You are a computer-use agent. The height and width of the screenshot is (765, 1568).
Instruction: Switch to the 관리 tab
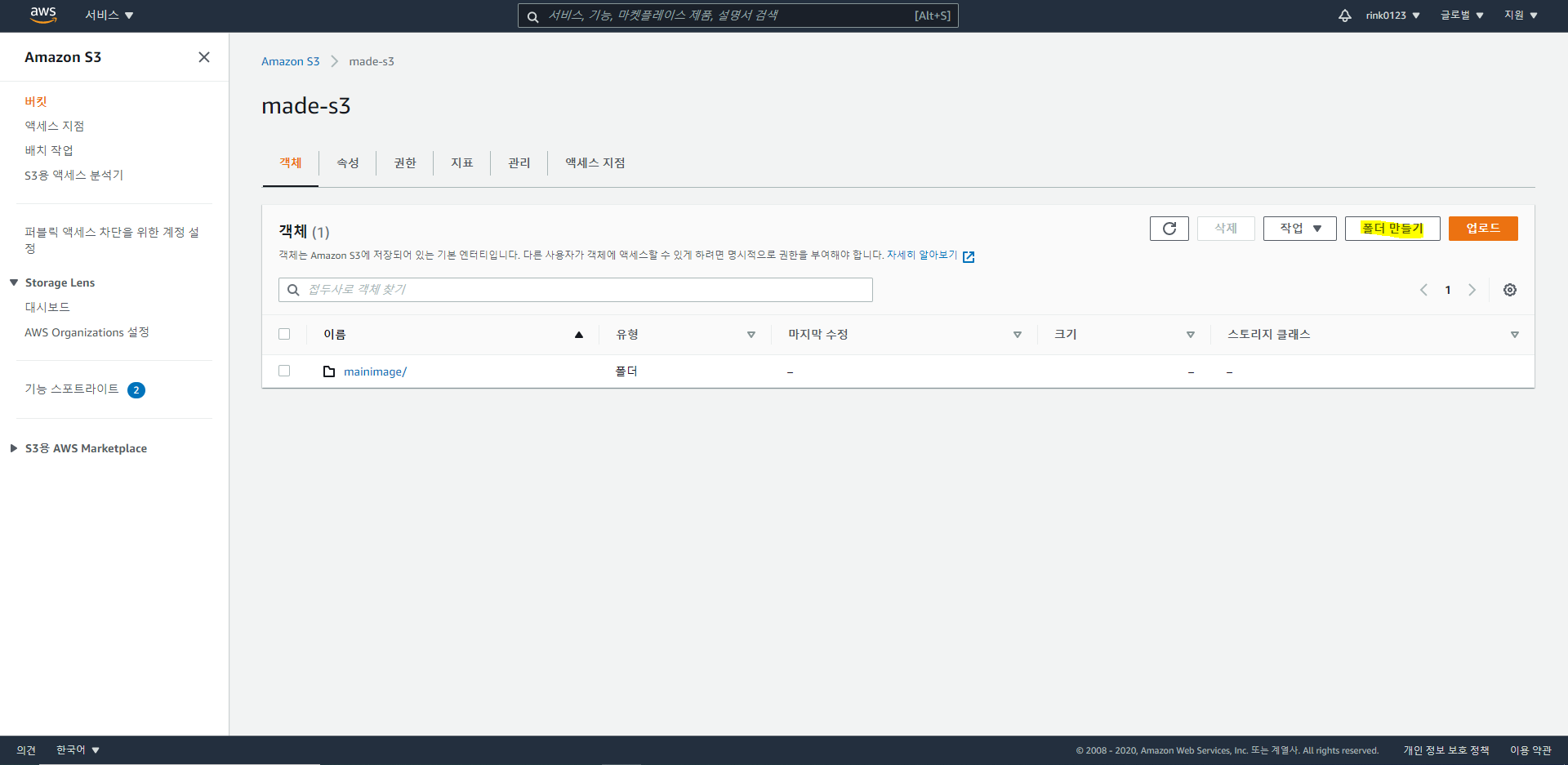pyautogui.click(x=519, y=163)
